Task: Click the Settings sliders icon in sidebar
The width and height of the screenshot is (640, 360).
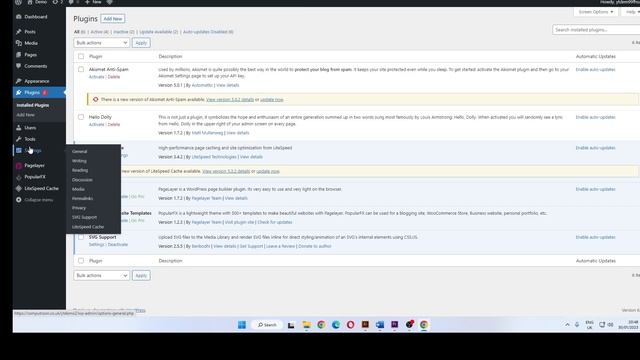Action: 18,150
